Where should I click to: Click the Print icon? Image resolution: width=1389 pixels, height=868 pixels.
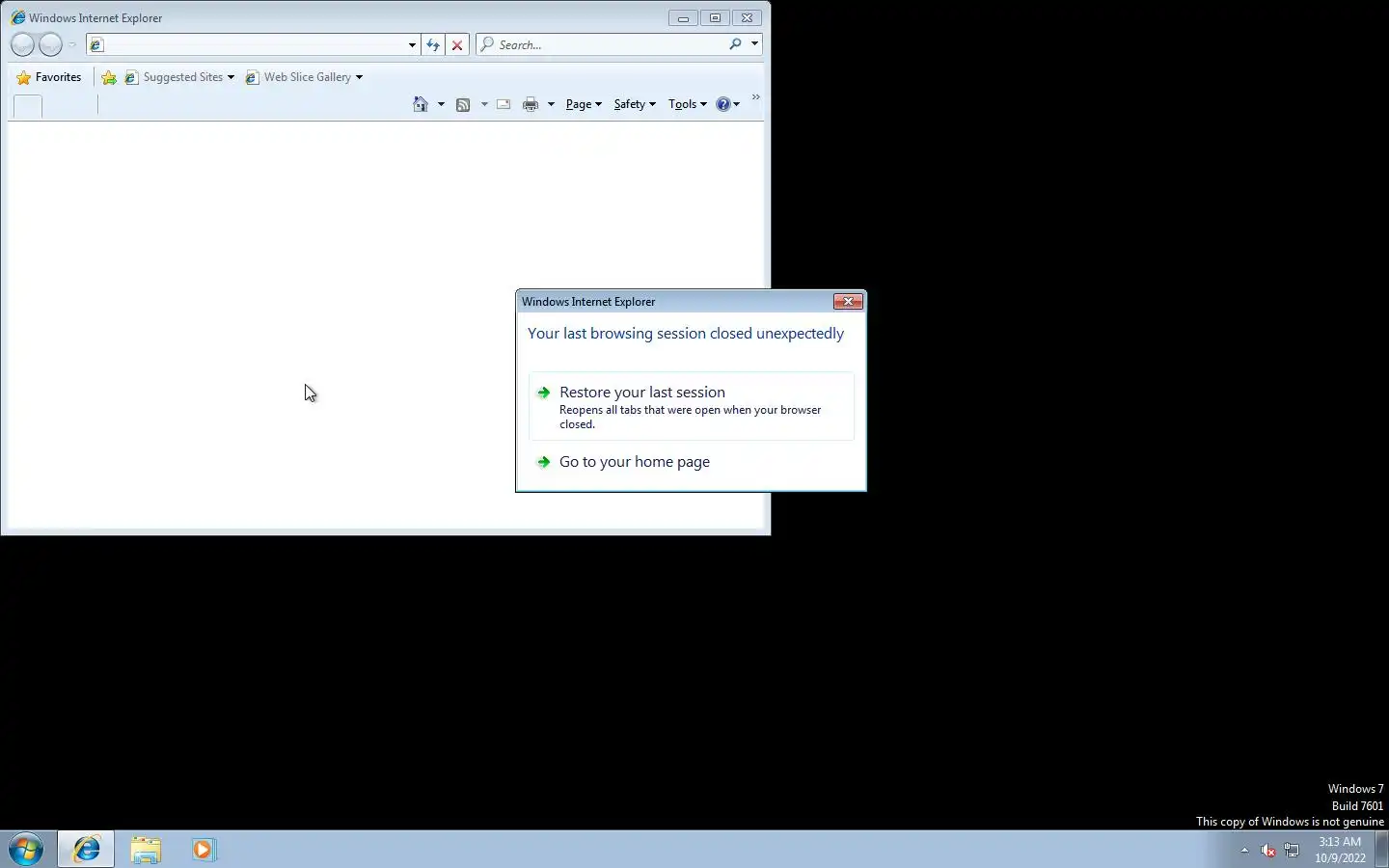(531, 104)
